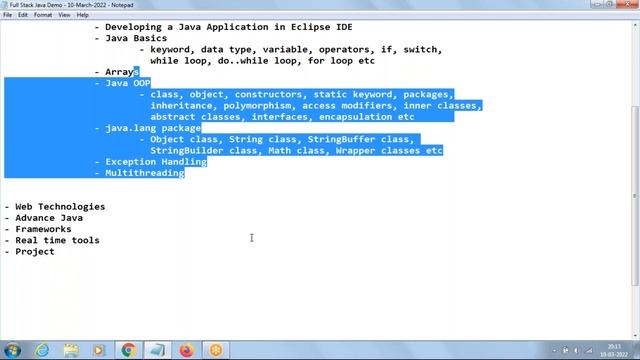Click the word 'interfaces'

[x=280, y=117]
